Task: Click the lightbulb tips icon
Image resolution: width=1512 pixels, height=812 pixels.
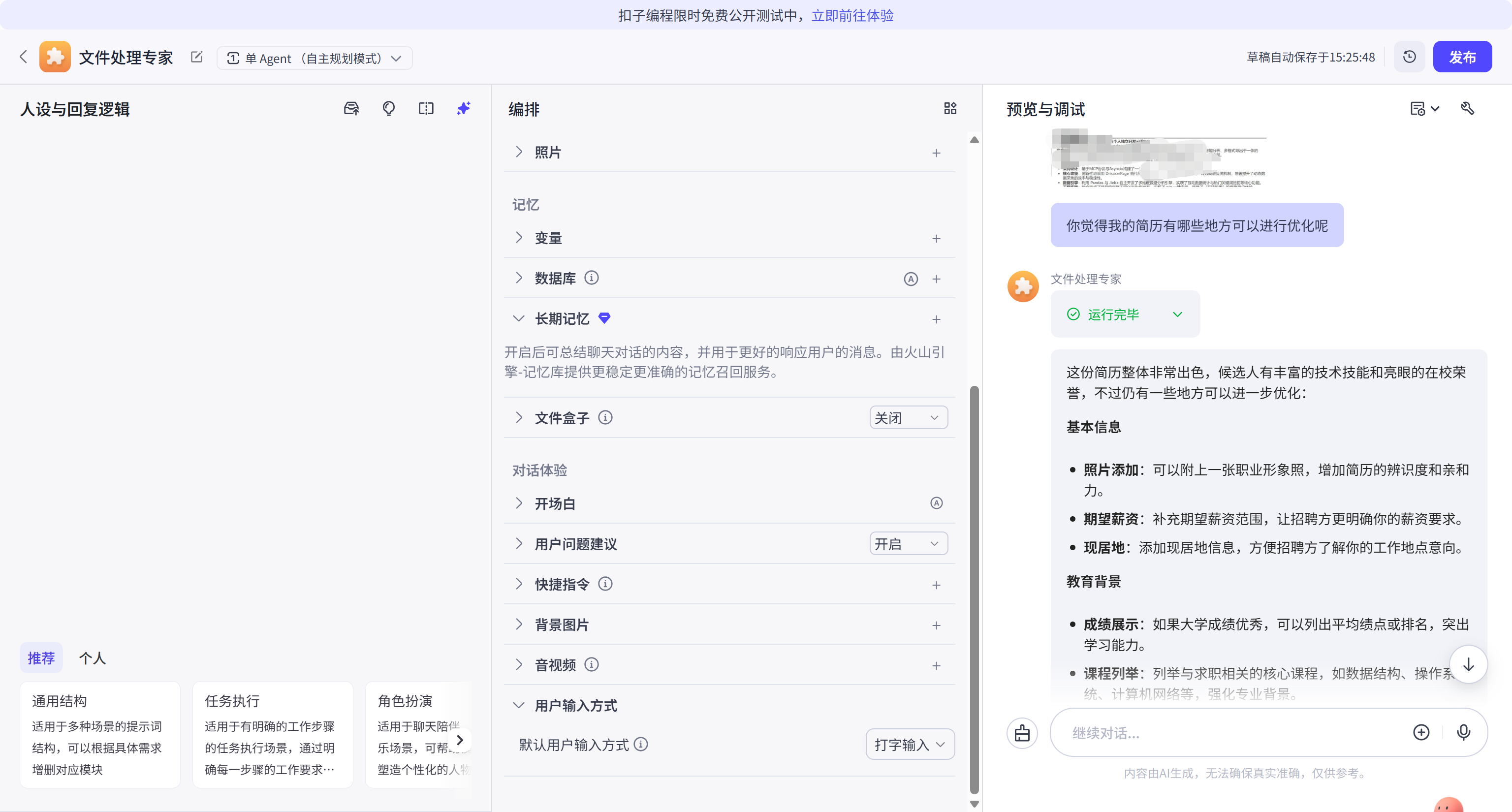Action: pos(388,109)
